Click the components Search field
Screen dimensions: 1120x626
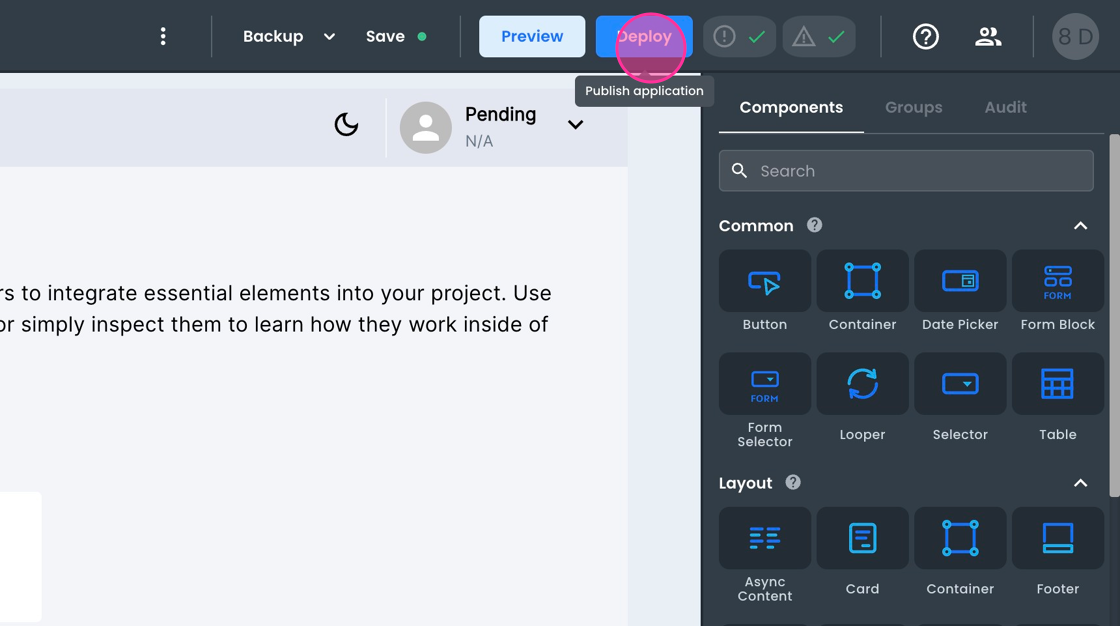click(906, 171)
